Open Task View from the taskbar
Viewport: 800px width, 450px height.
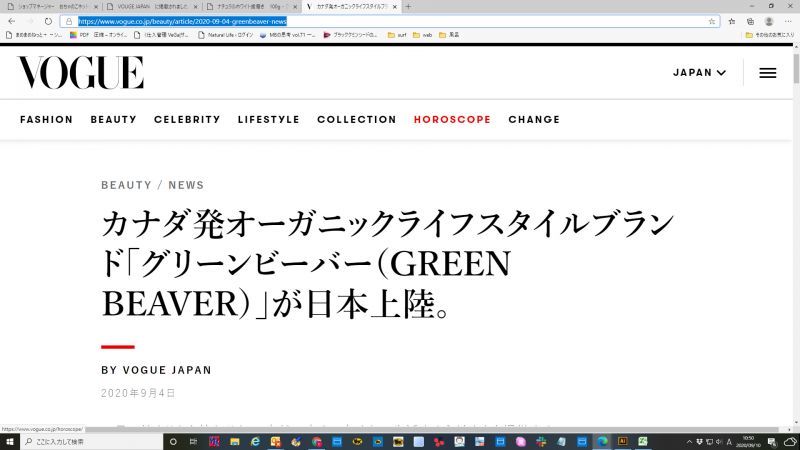(193, 441)
